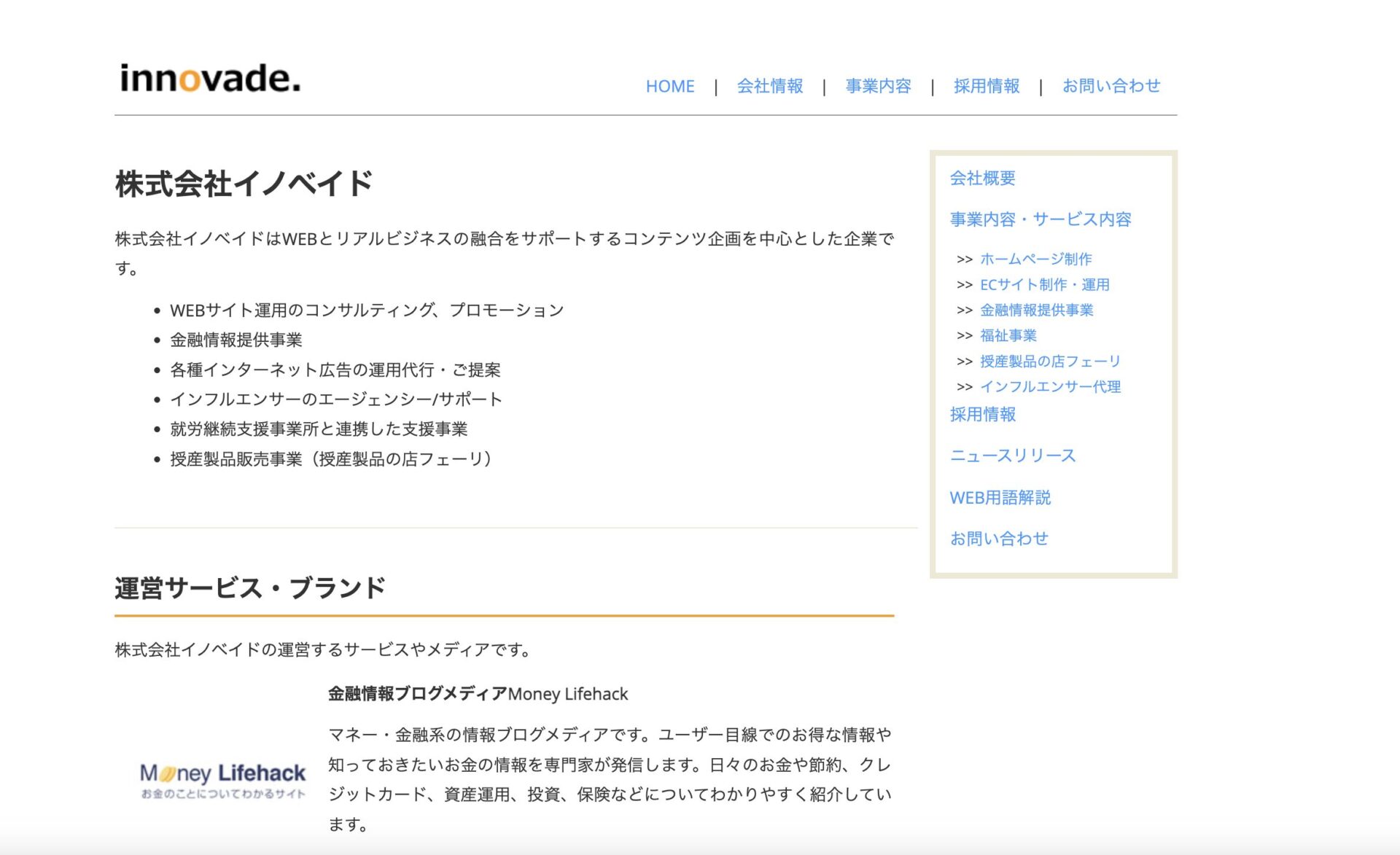
Task: Open ニュースリリース sidebar link
Action: tap(1012, 456)
